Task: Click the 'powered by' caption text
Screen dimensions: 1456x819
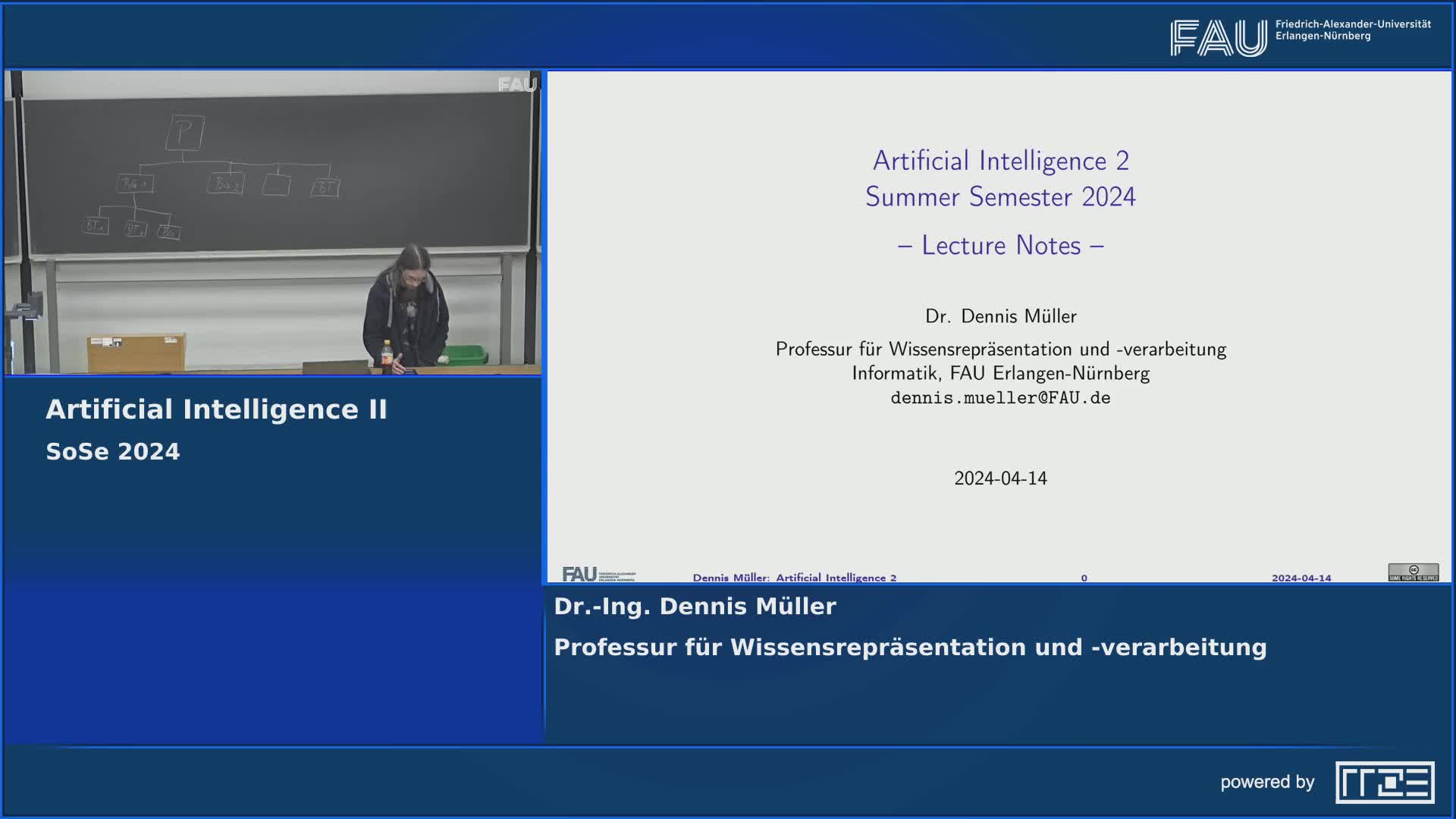Action: click(x=1269, y=782)
